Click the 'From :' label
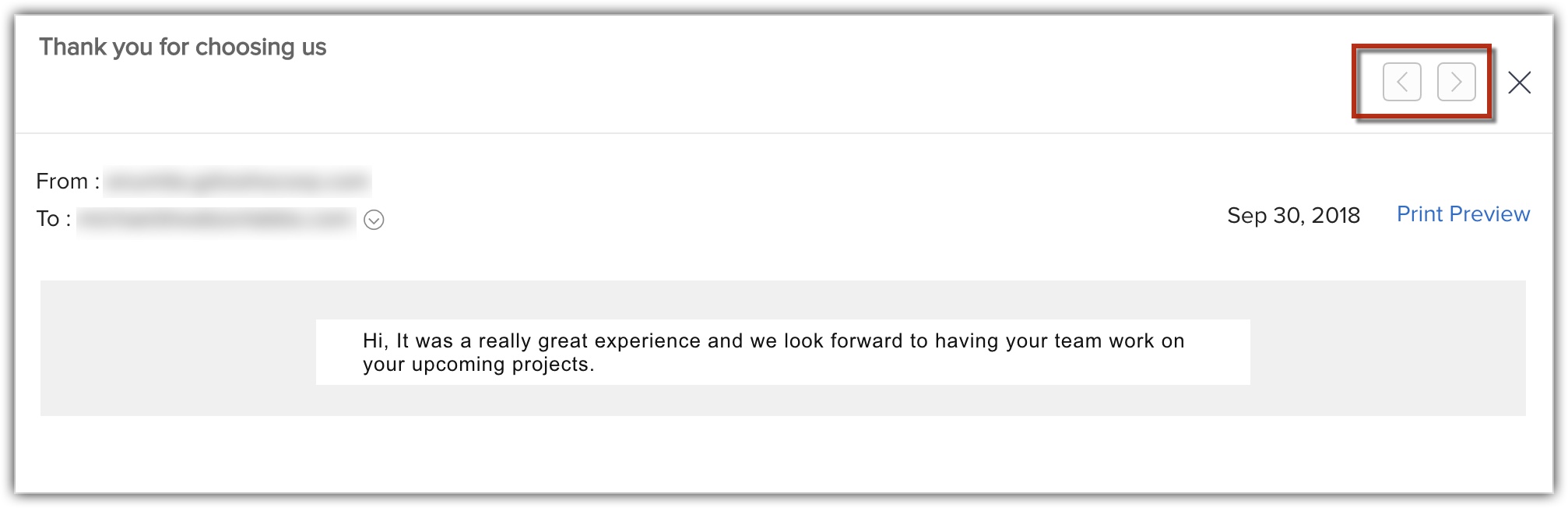 (x=68, y=182)
